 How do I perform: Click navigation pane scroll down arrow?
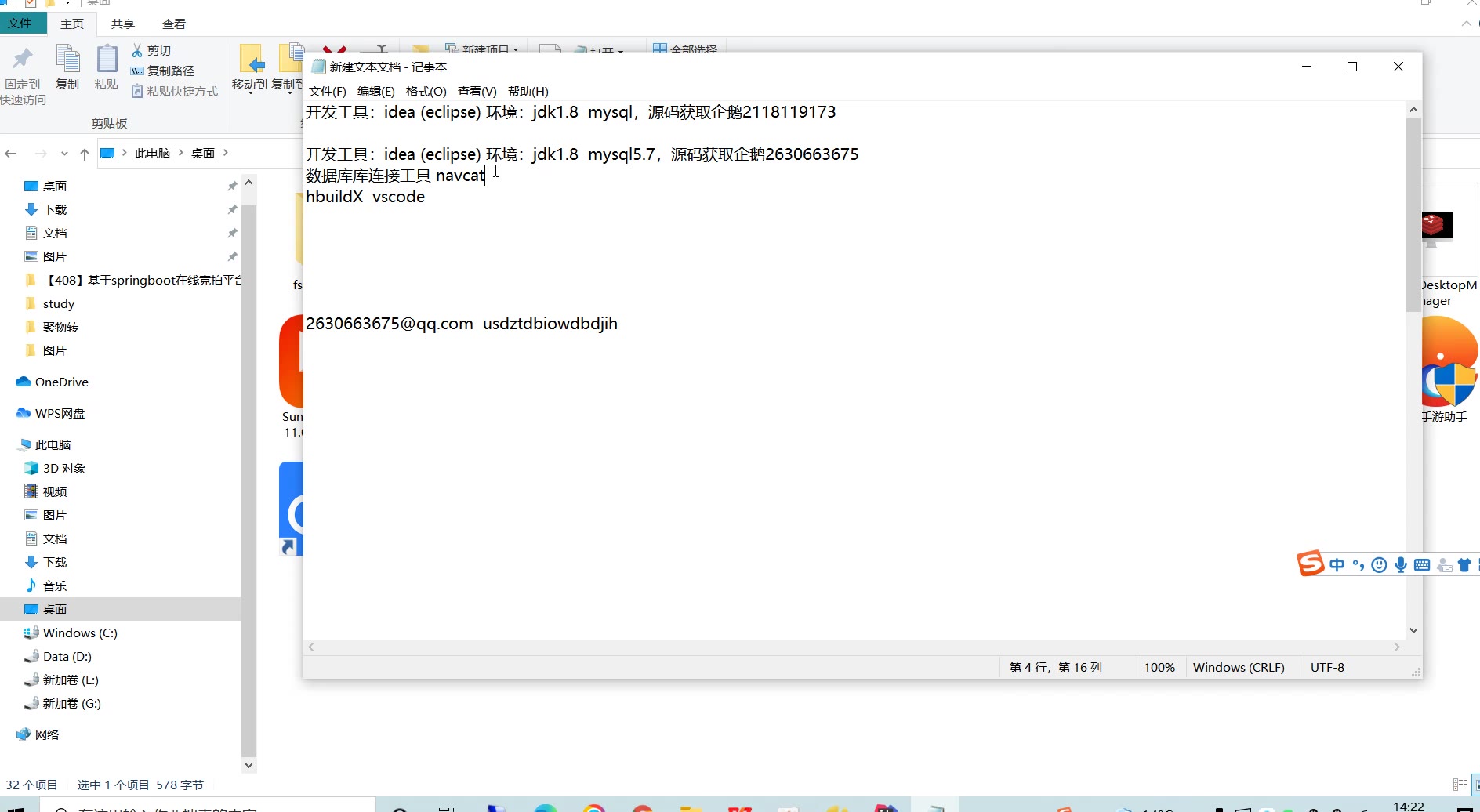pyautogui.click(x=248, y=765)
